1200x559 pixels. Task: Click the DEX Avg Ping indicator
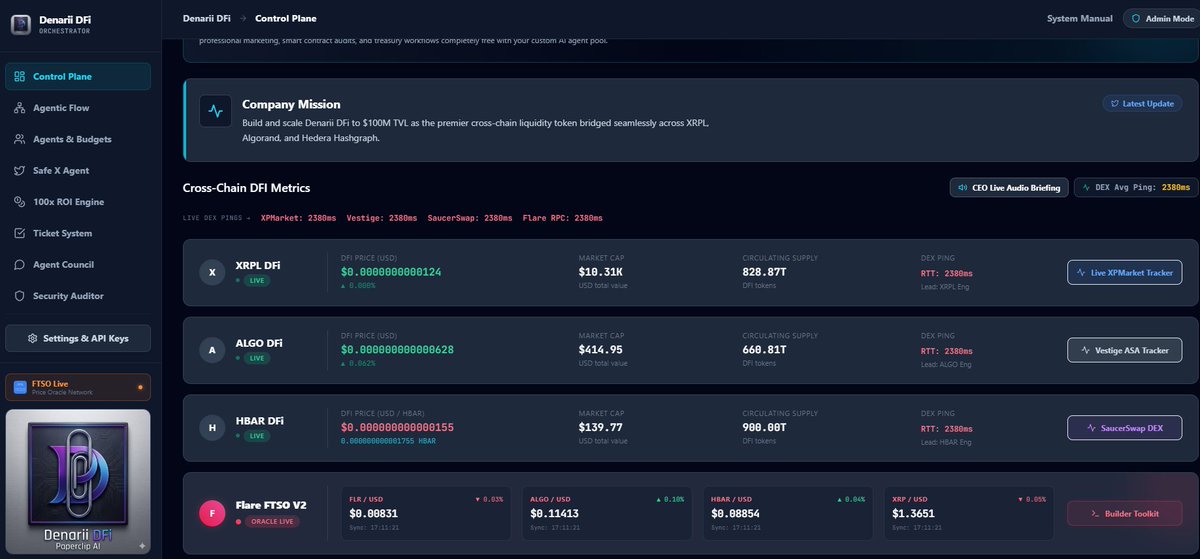point(1136,187)
